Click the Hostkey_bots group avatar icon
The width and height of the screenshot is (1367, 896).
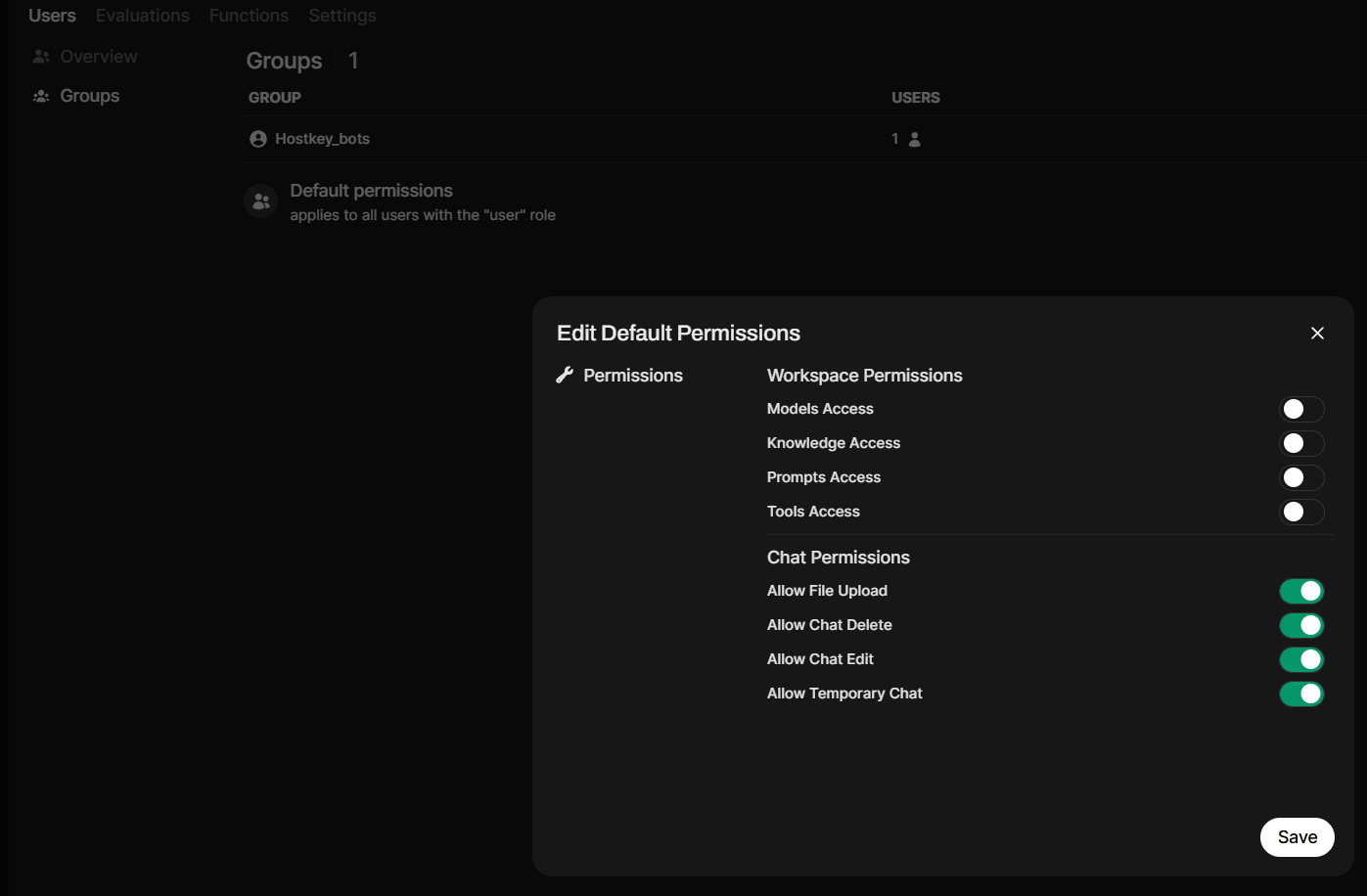coord(258,139)
